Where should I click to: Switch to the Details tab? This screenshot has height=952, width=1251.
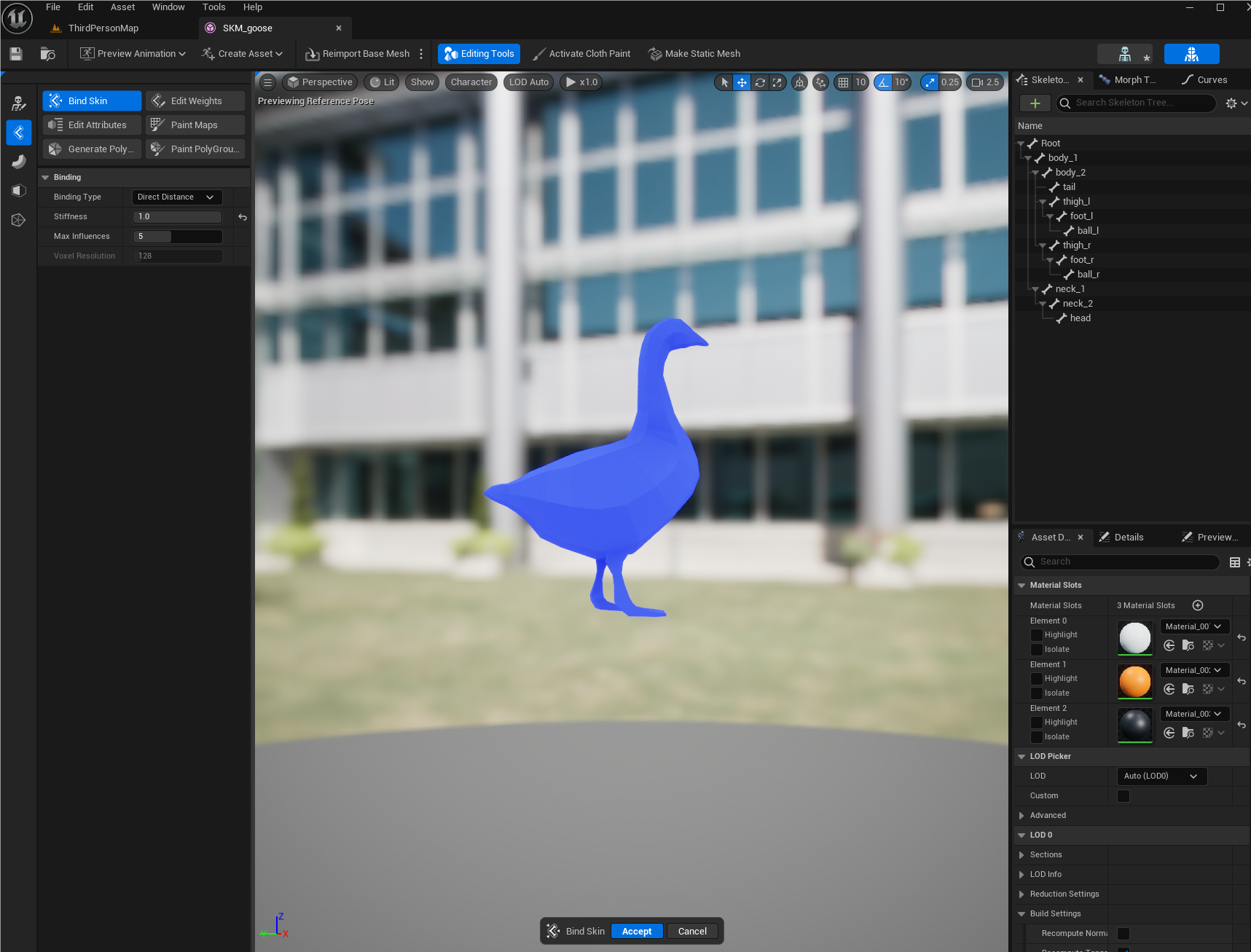point(1121,538)
